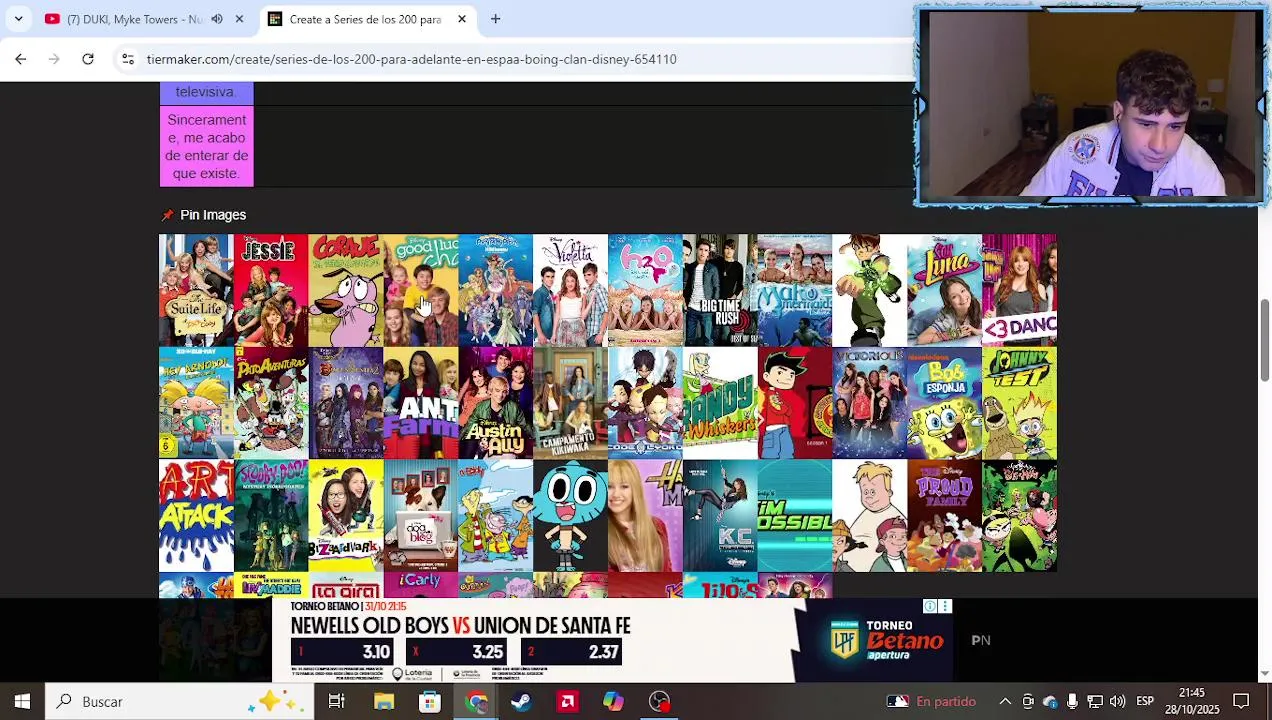1272x720 pixels.
Task: Open the En partido sports widget
Action: [x=932, y=702]
